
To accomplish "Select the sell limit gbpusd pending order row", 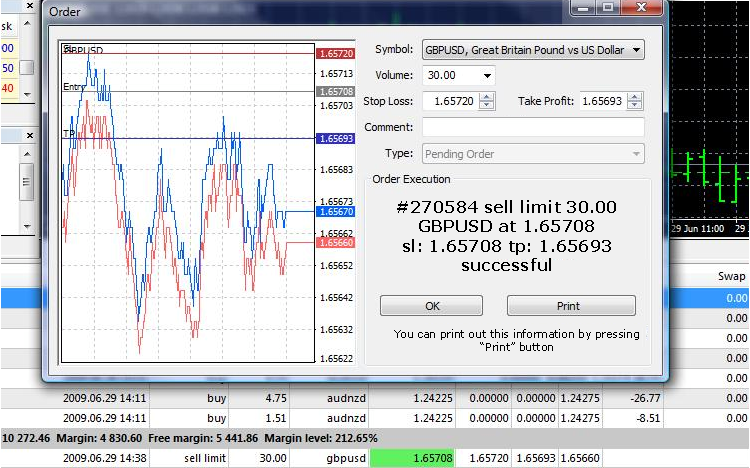I will (x=375, y=458).
